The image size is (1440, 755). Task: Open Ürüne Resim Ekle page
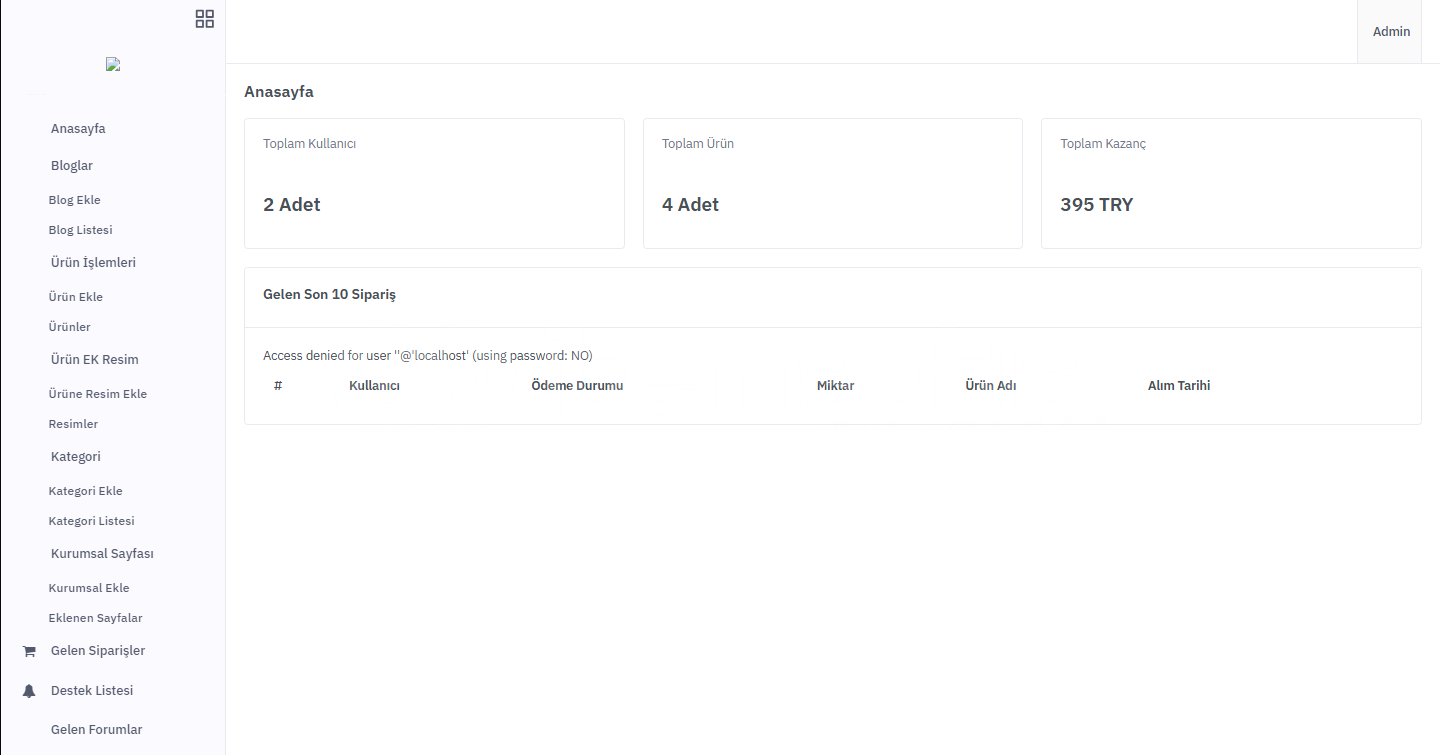click(x=98, y=394)
